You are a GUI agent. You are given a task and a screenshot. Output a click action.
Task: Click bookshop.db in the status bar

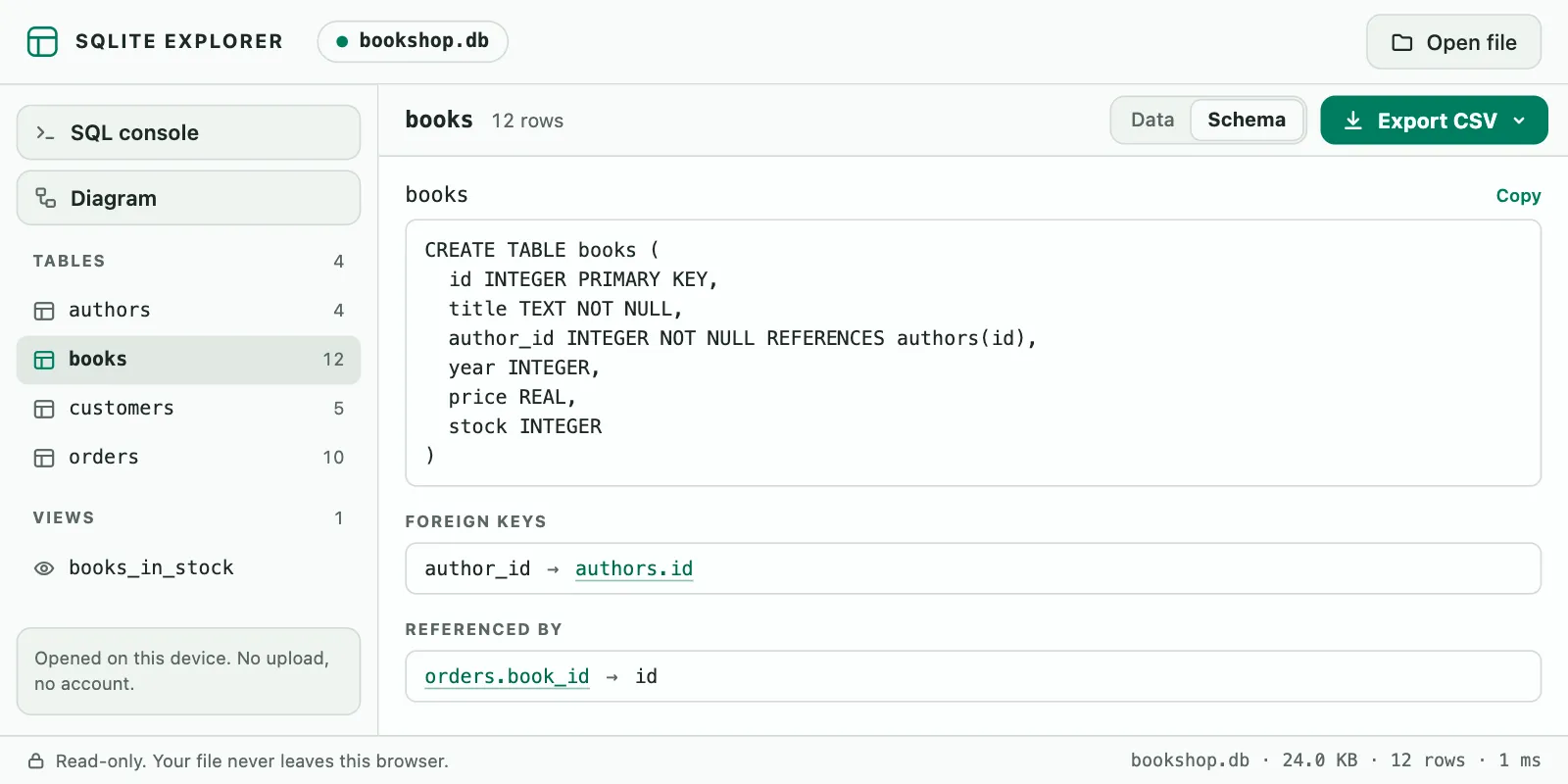1190,760
